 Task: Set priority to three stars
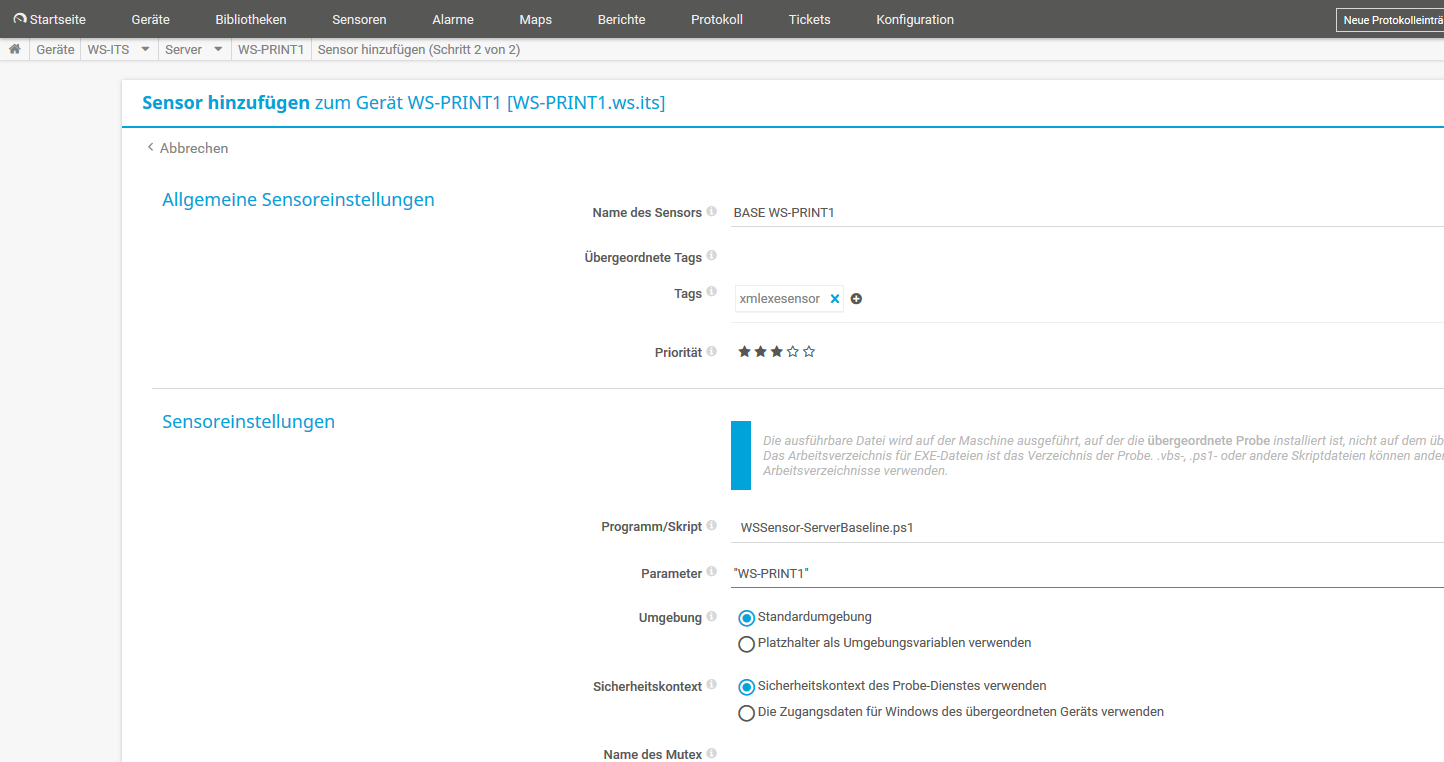click(x=776, y=351)
